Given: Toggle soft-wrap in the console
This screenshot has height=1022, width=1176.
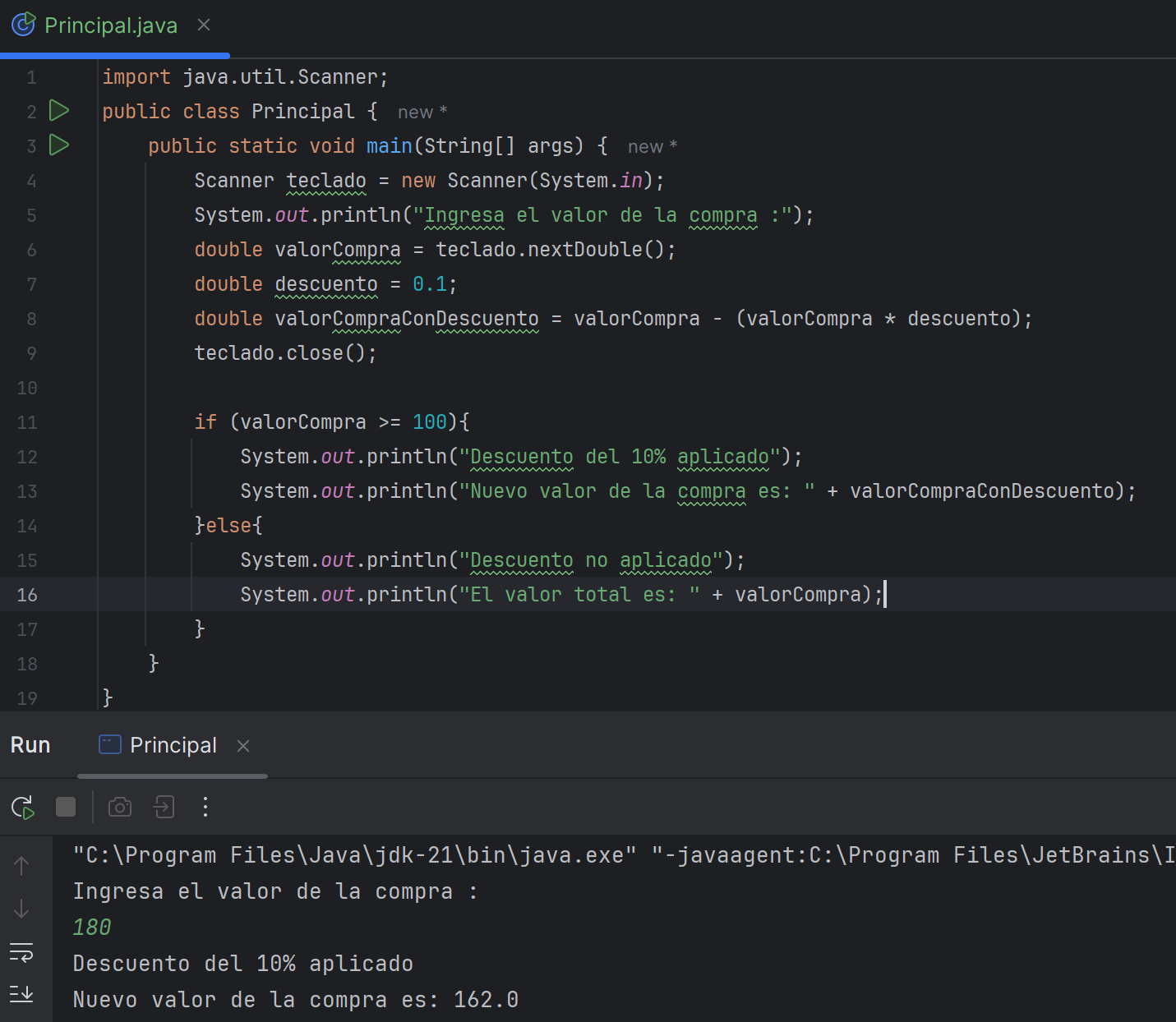Looking at the screenshot, I should [x=21, y=952].
